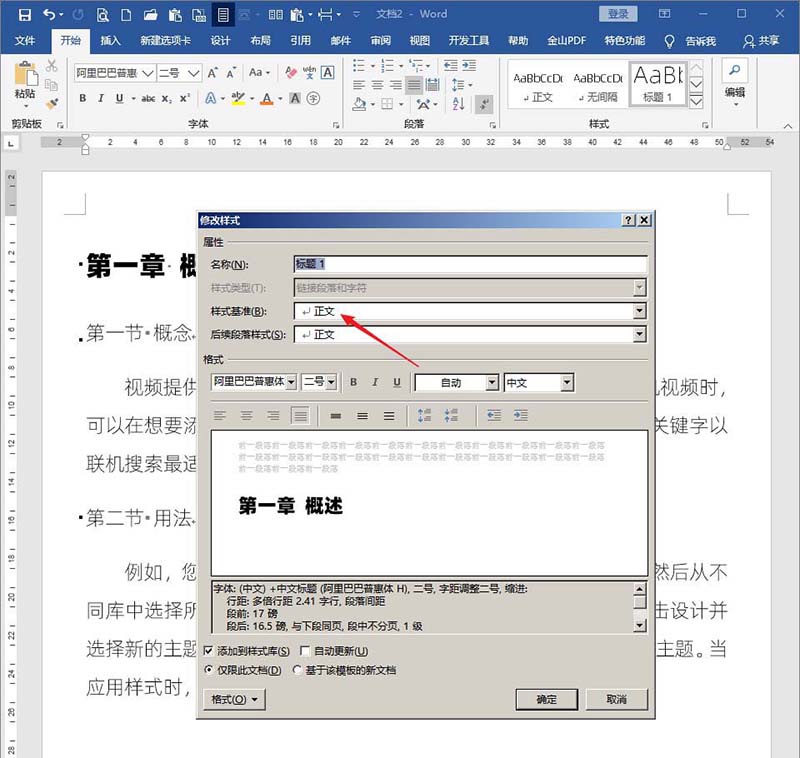Click the Save icon on Quick Access Toolbar
Screen dimensions: 800x758
point(26,15)
